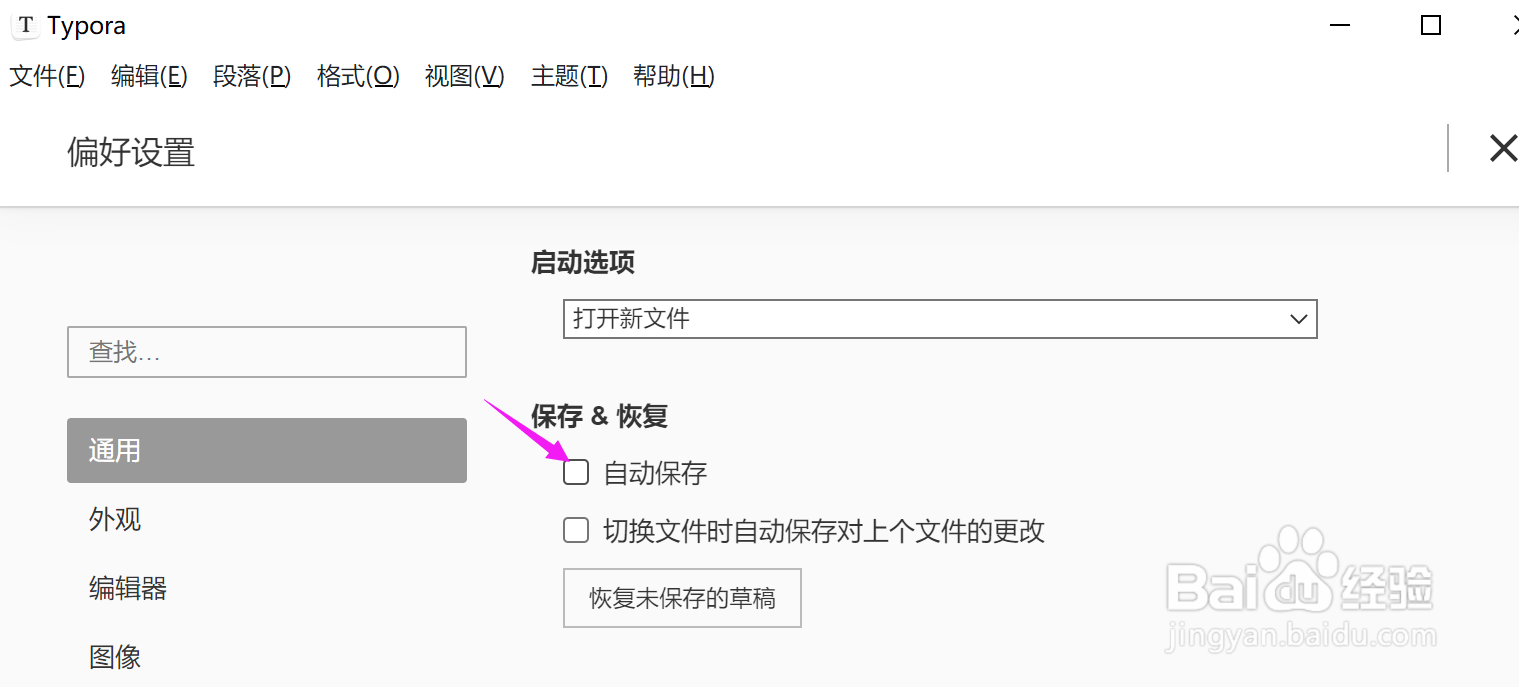Open the 编辑(E) menu
This screenshot has height=687, width=1519.
pyautogui.click(x=149, y=76)
